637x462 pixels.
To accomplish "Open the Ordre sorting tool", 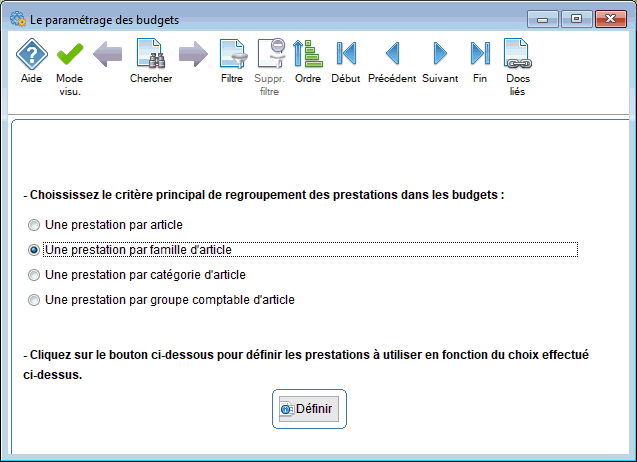I will (308, 53).
